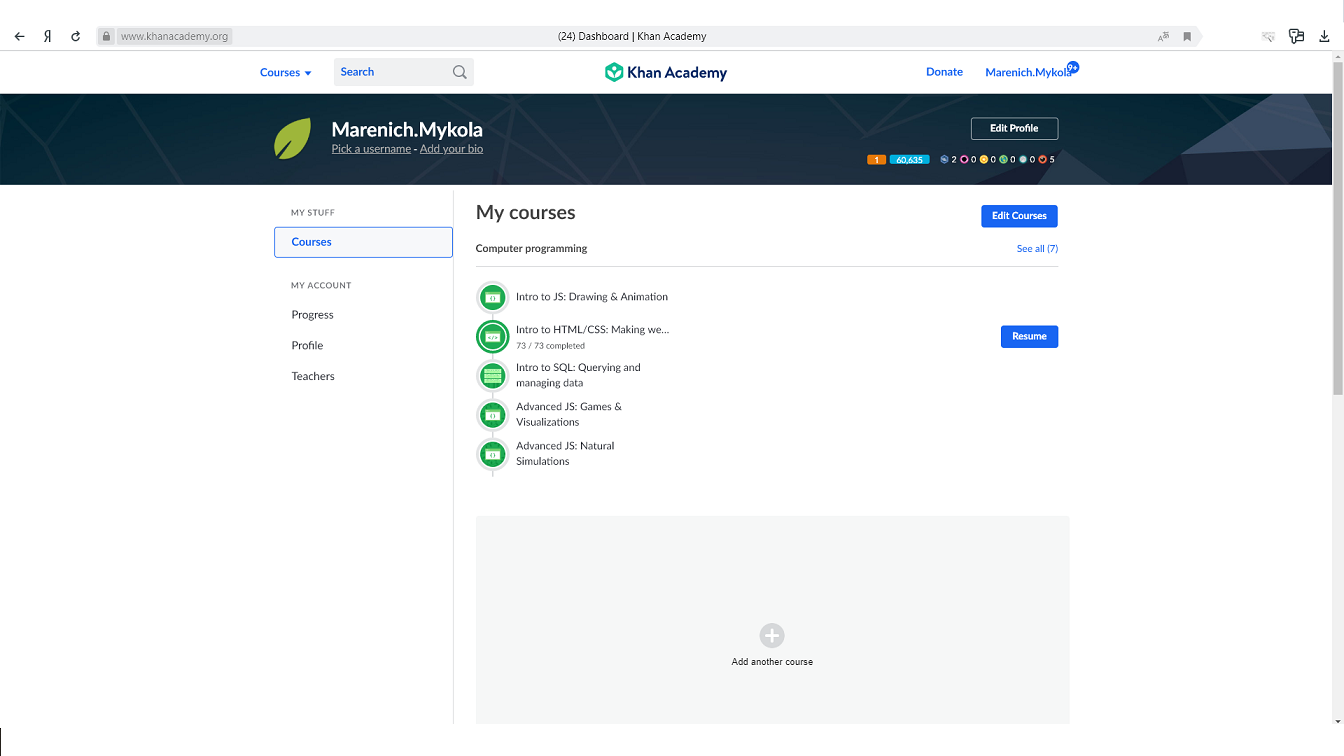Click the Khan Academy logo
The image size is (1344, 756).
tap(666, 72)
